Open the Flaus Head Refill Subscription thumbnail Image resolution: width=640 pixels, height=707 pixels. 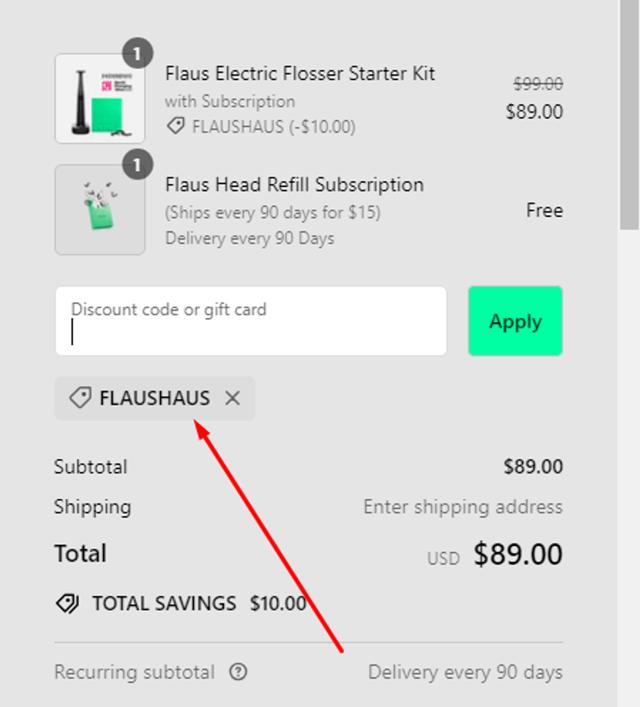[100, 210]
